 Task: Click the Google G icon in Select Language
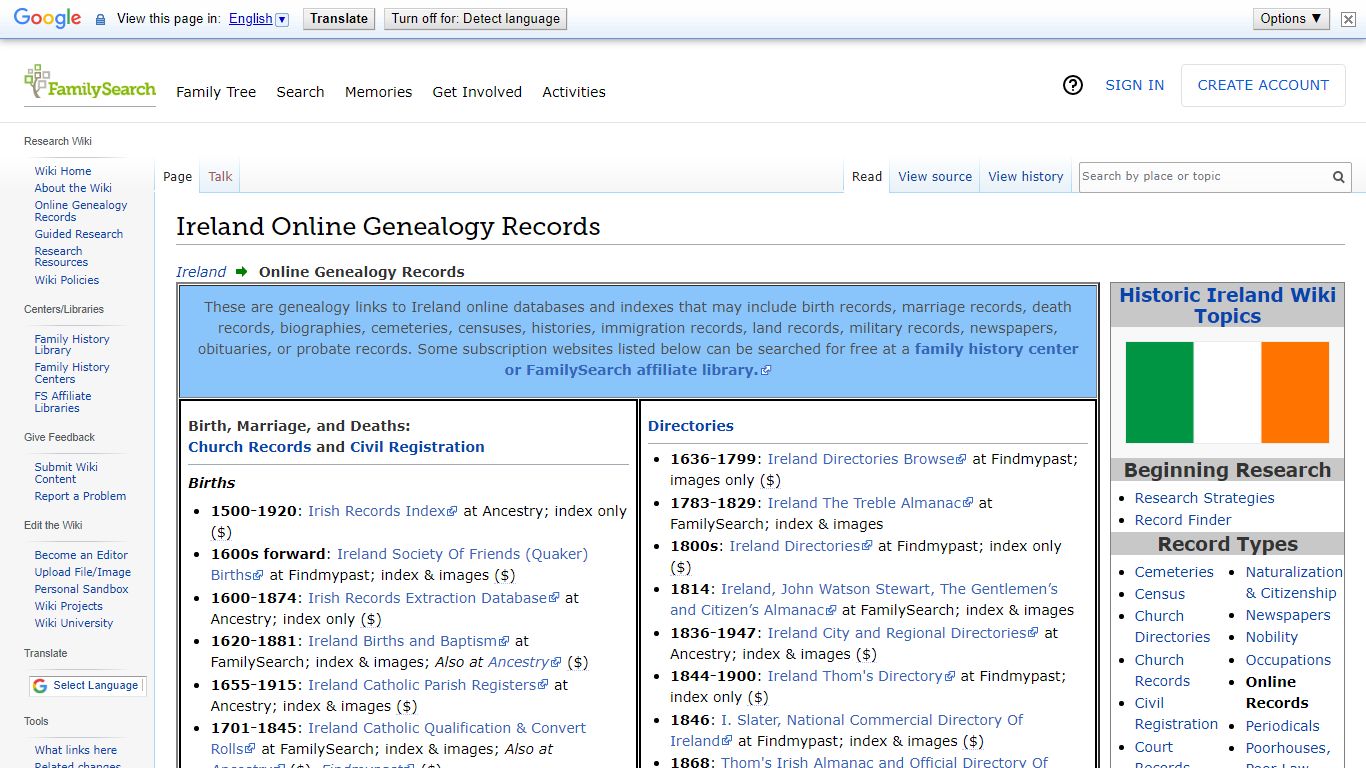[39, 686]
